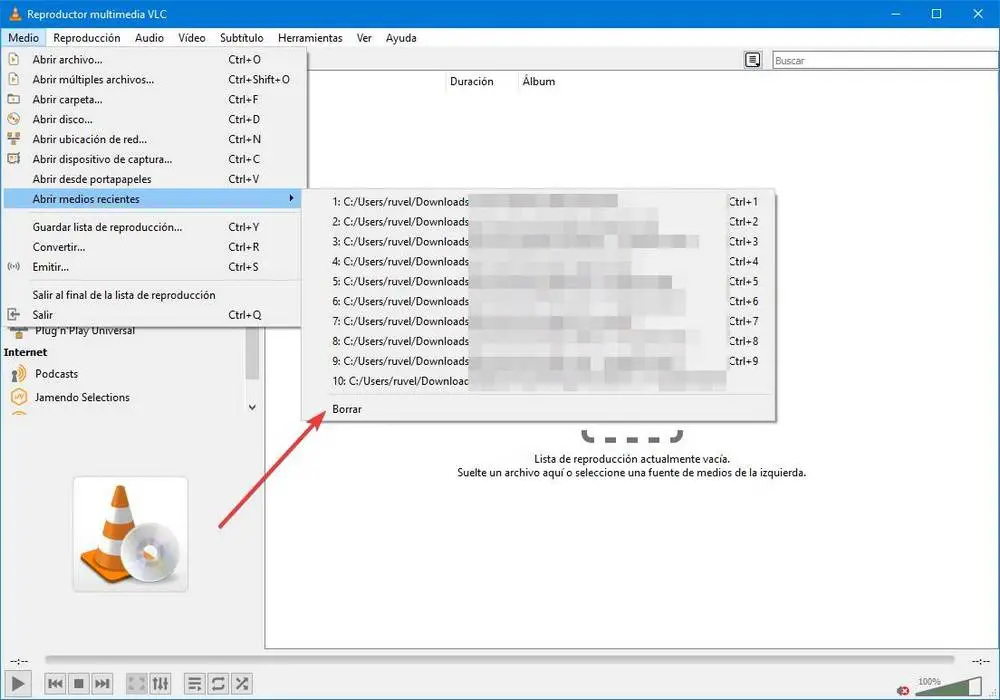Open the Reproducción menu
1000x700 pixels.
[x=87, y=38]
